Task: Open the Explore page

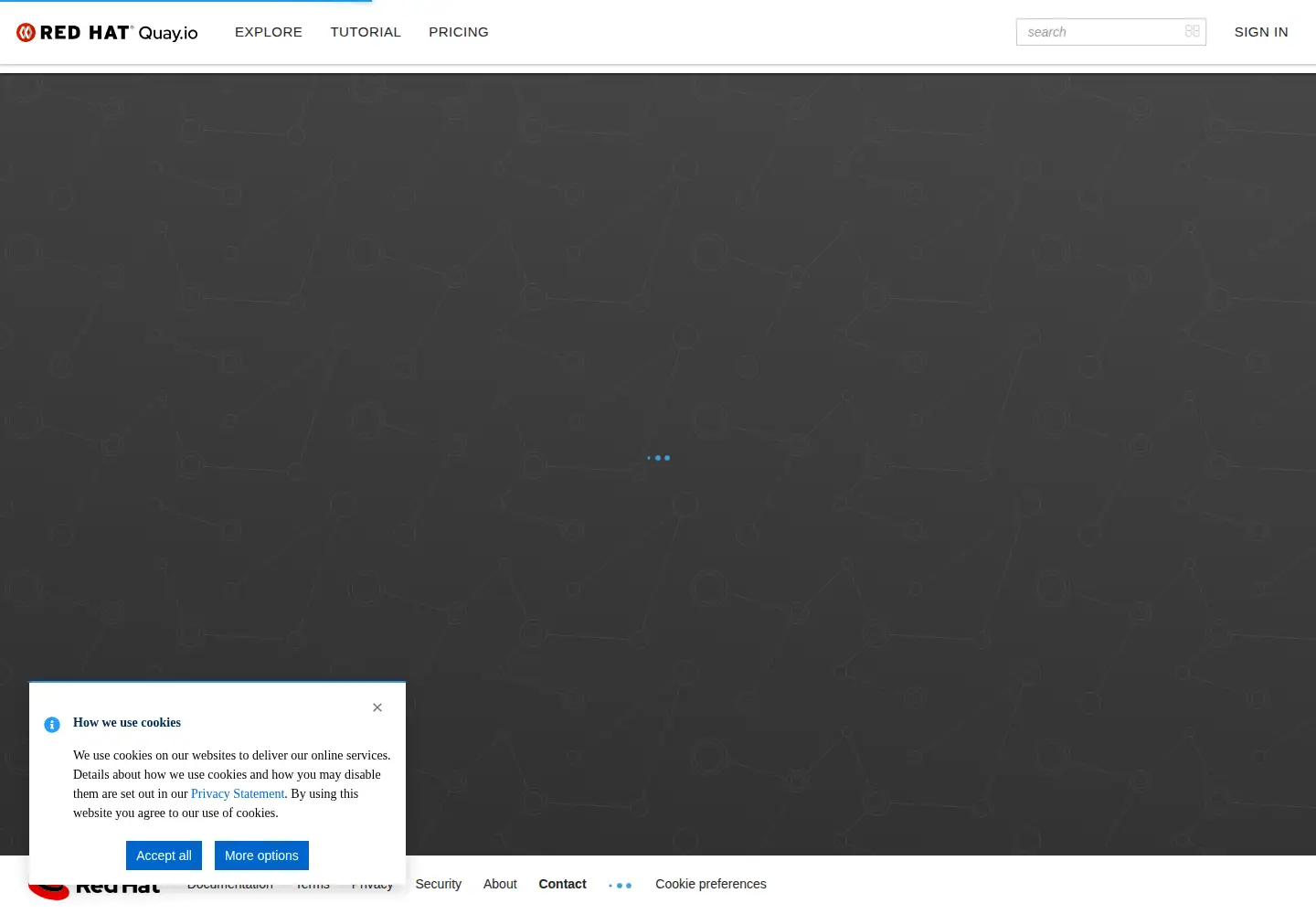Action: click(x=269, y=32)
